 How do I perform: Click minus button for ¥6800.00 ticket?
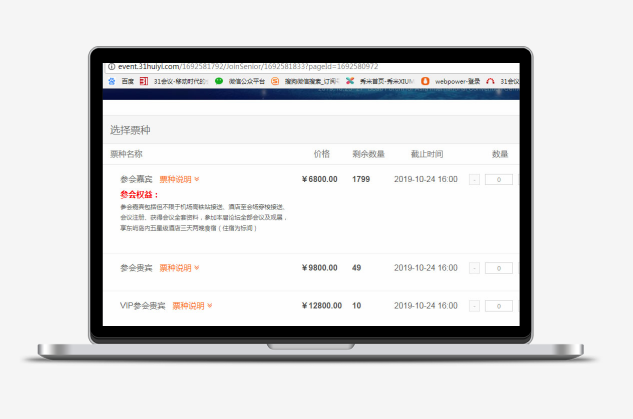coord(474,180)
